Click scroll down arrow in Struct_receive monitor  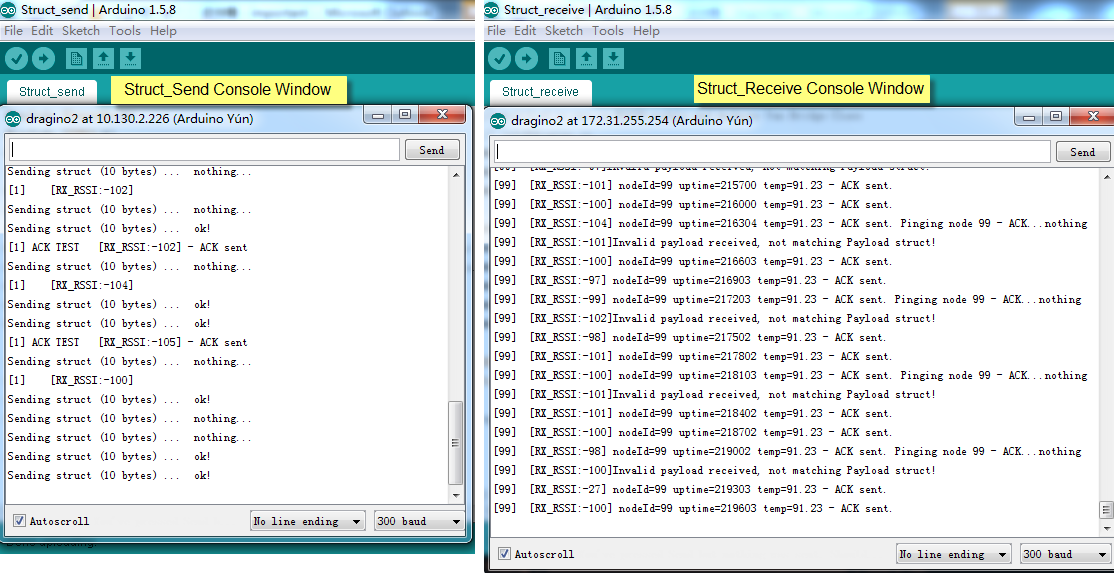coord(1105,528)
